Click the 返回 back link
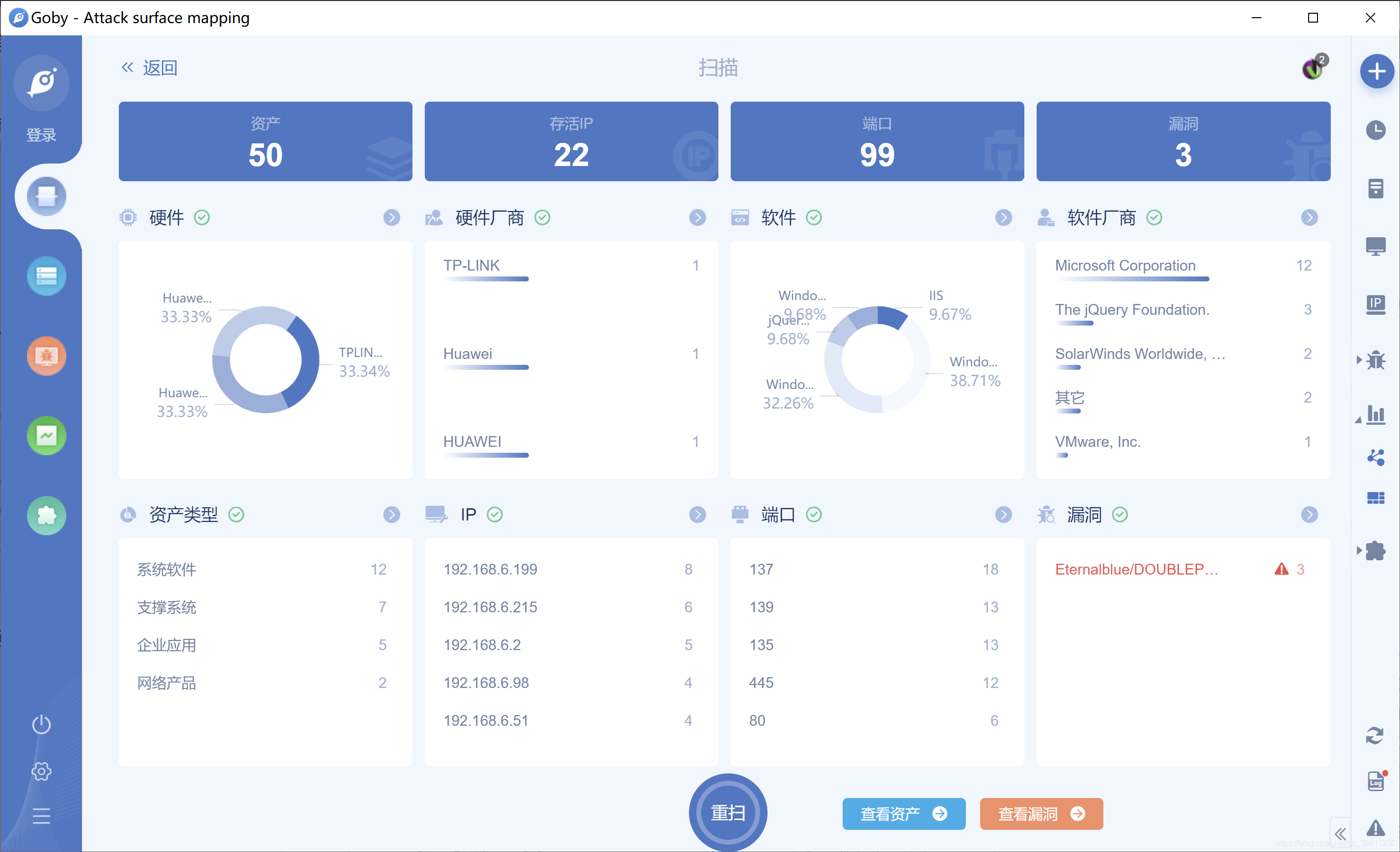Image resolution: width=1400 pixels, height=852 pixels. coord(149,68)
